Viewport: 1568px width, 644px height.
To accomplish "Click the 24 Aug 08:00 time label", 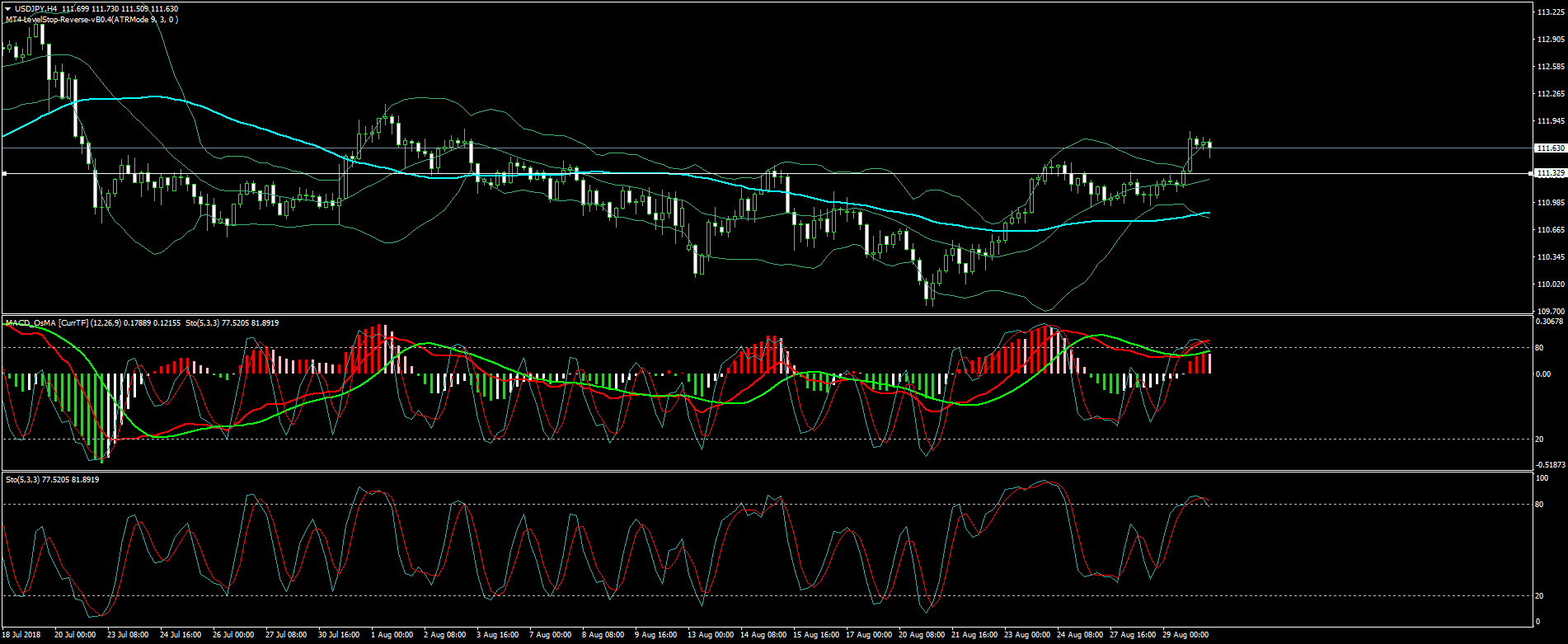I will 1080,635.
